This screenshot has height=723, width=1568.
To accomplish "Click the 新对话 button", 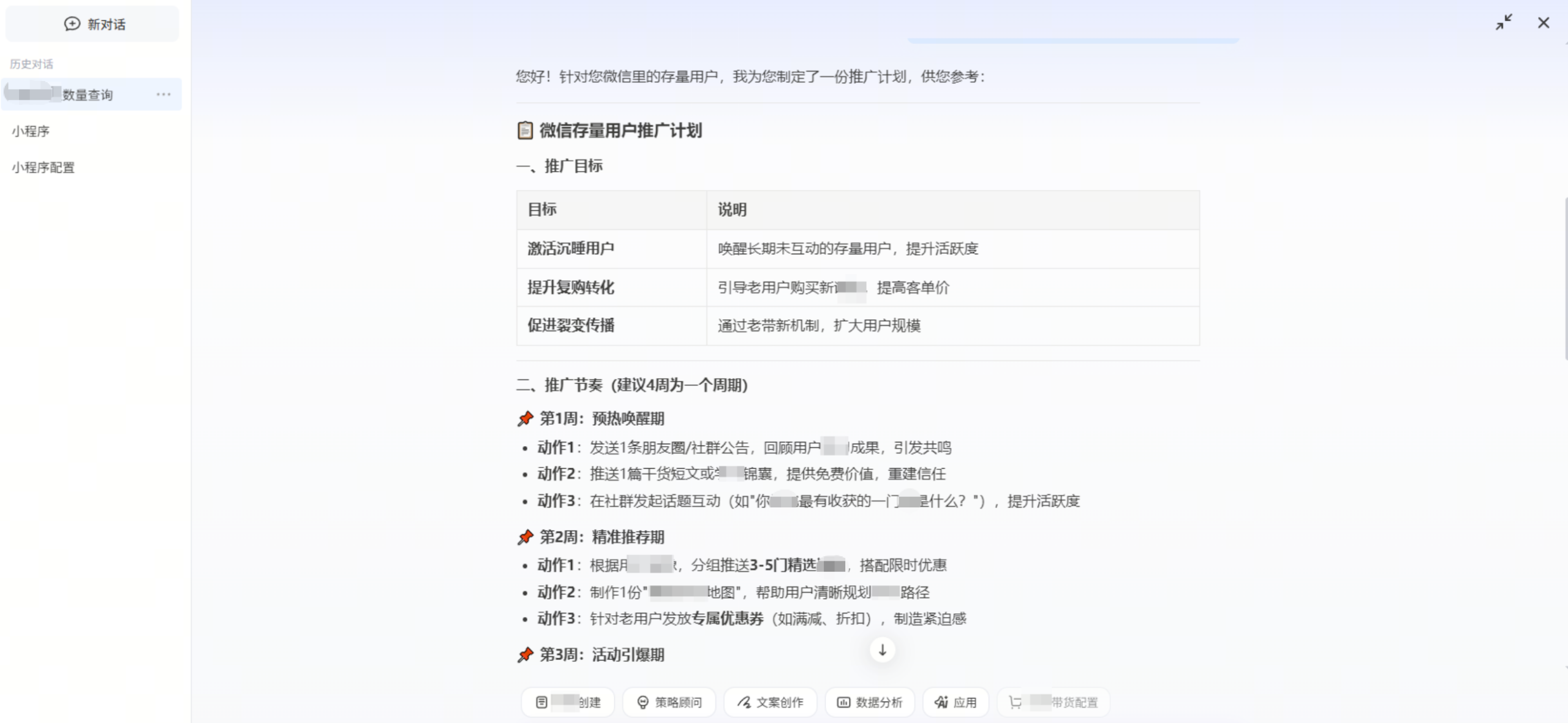I will (x=92, y=23).
